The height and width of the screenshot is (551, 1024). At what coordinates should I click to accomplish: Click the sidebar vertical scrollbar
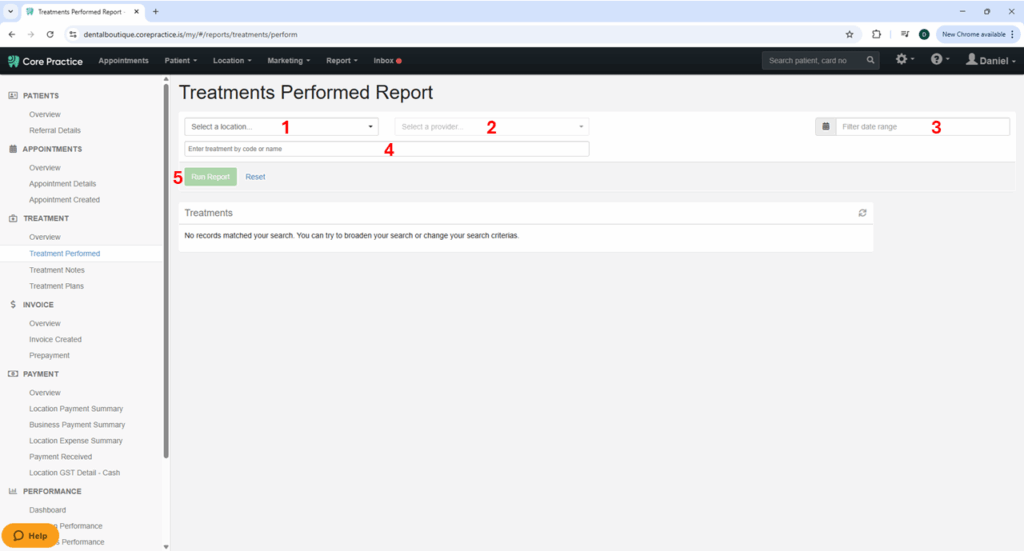click(166, 271)
